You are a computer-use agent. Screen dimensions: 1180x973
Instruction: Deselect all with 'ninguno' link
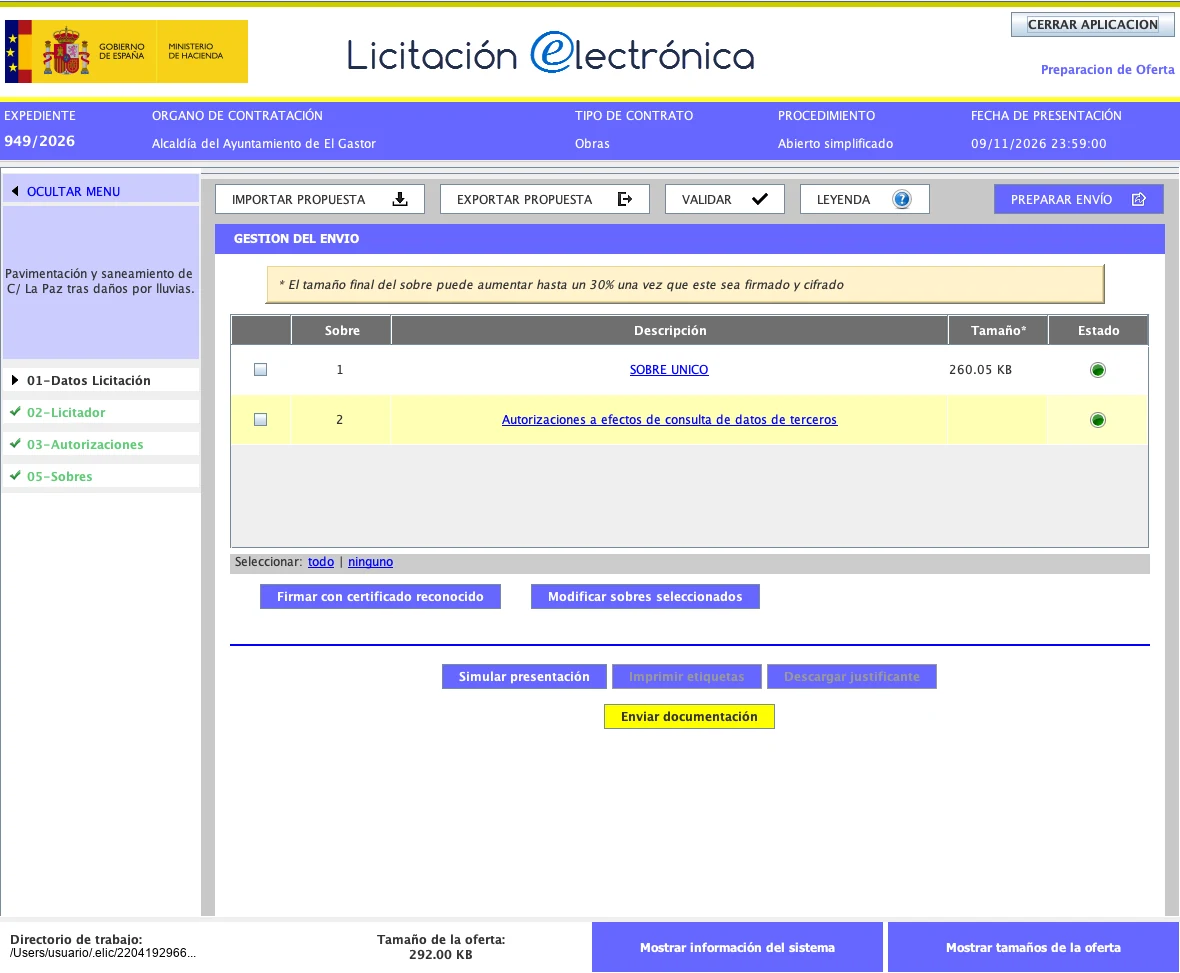point(370,561)
